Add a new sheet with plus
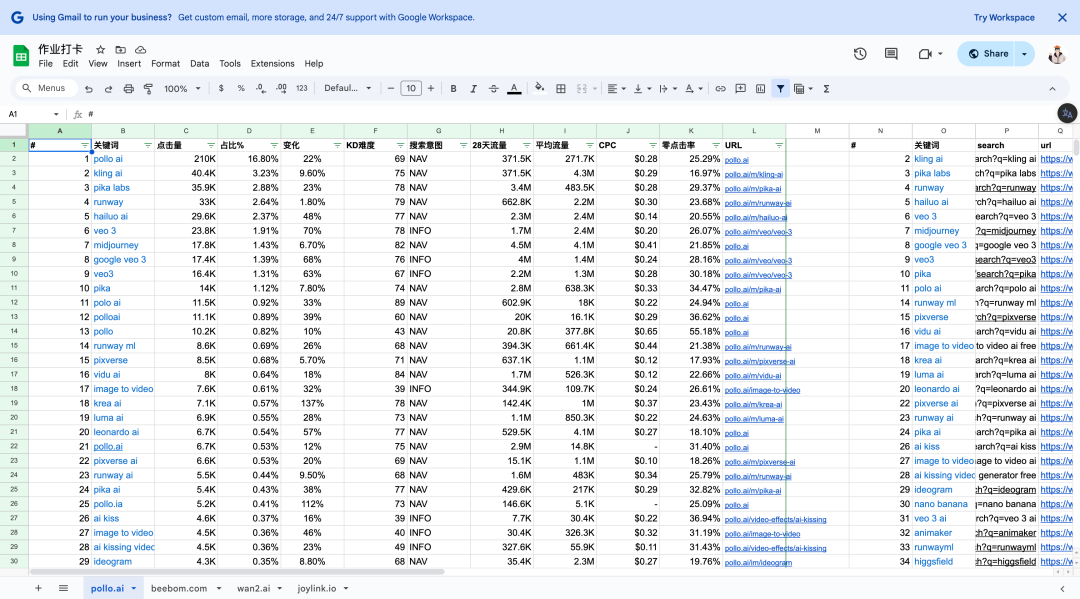This screenshot has width=1080, height=599. tap(39, 588)
